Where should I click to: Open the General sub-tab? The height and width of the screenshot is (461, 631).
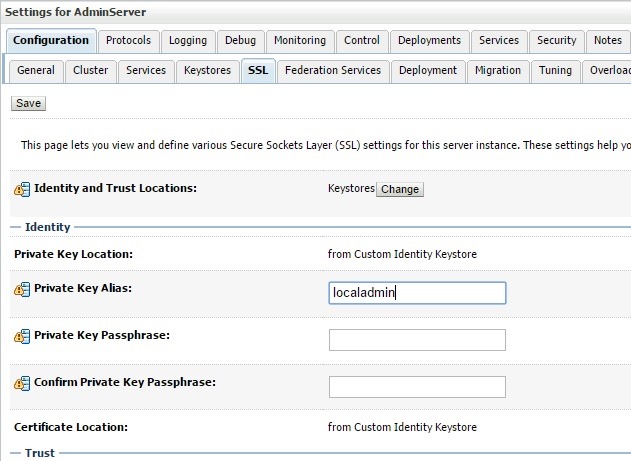(36, 71)
